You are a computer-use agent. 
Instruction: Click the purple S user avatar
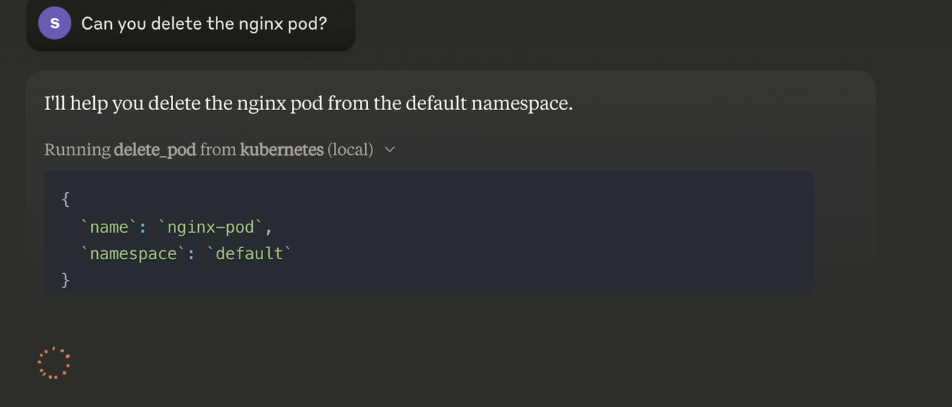click(x=55, y=23)
